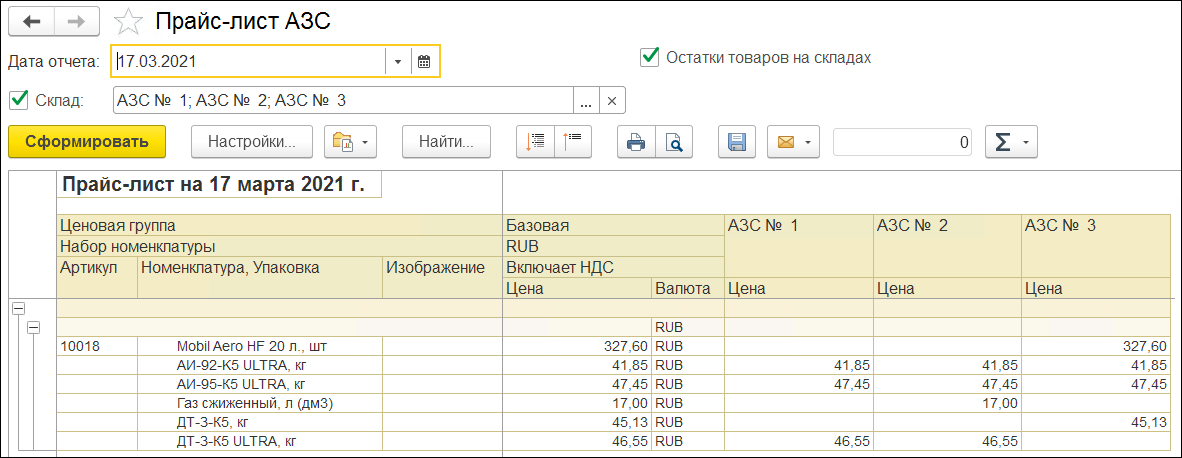Print the price list report
This screenshot has width=1182, height=458.
[635, 143]
